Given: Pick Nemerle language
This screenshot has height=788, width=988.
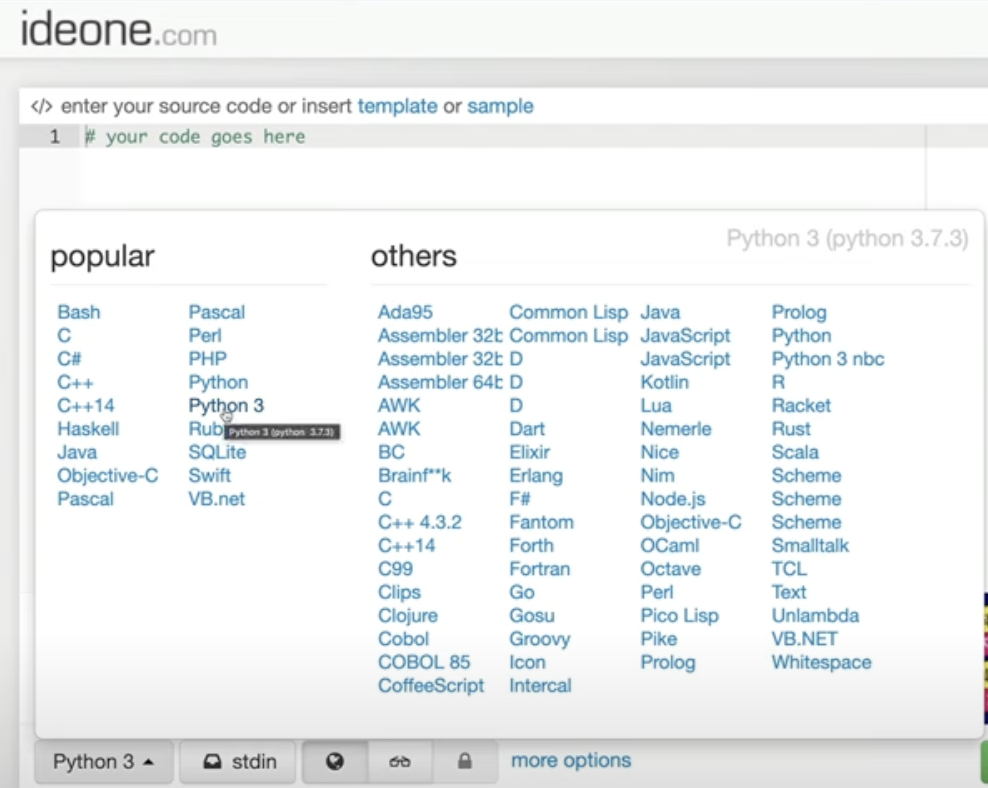Looking at the screenshot, I should point(675,428).
